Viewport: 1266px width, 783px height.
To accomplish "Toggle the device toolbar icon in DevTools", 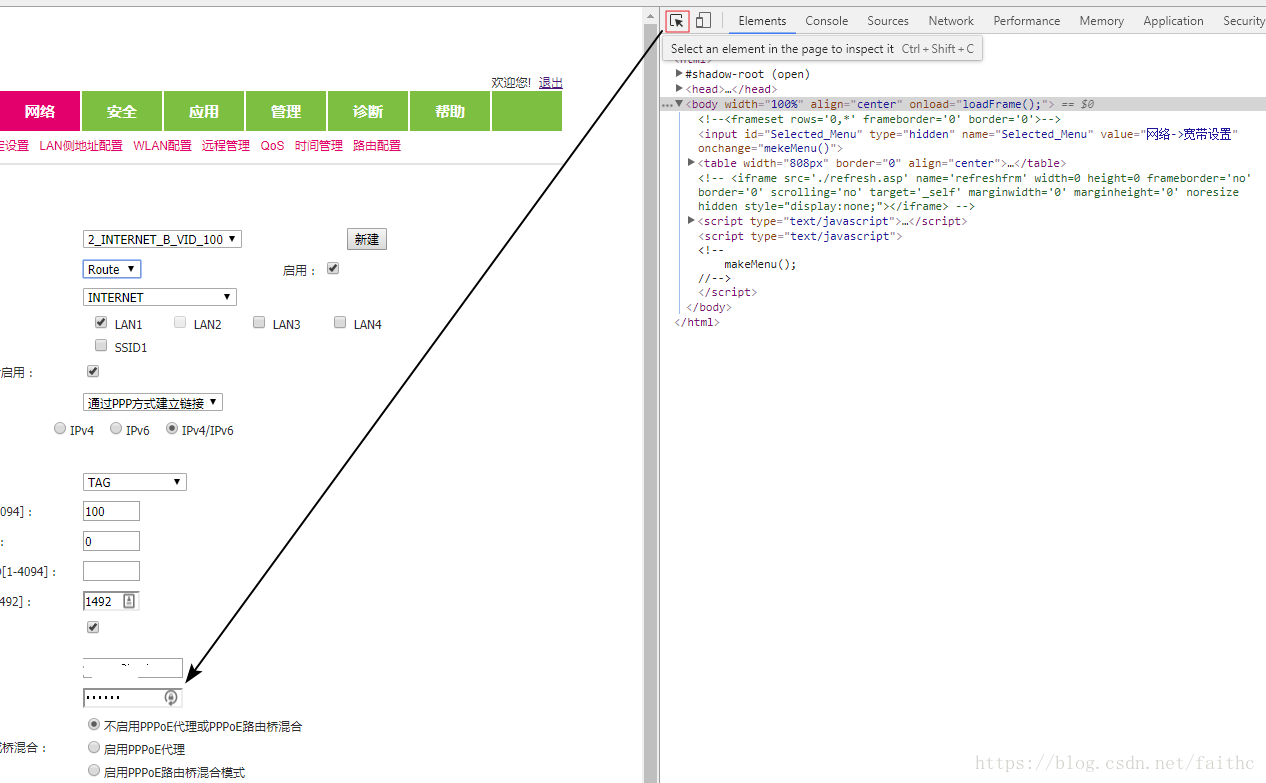I will 703,20.
